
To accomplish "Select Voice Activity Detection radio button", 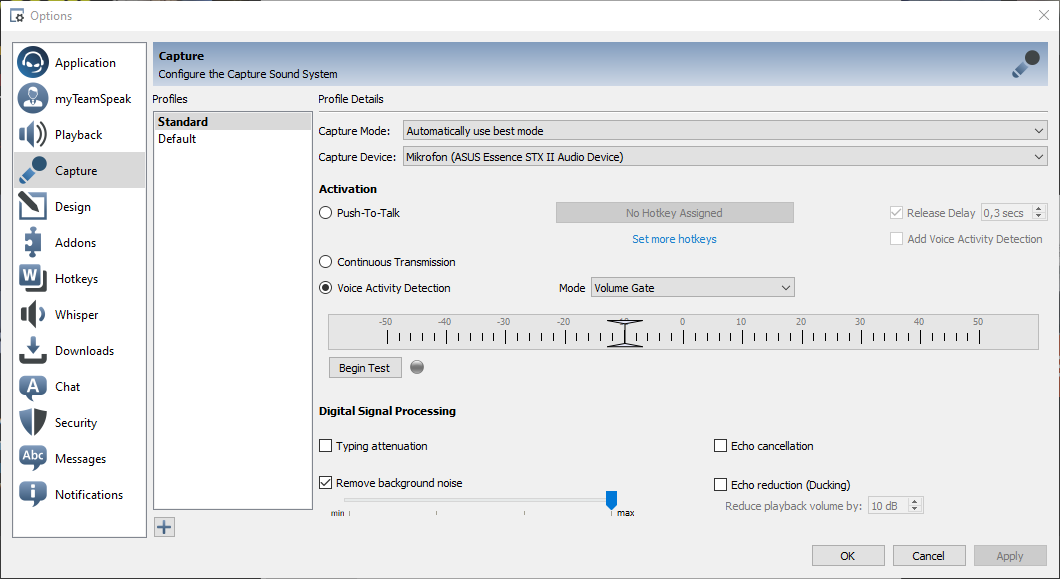I will (x=325, y=287).
